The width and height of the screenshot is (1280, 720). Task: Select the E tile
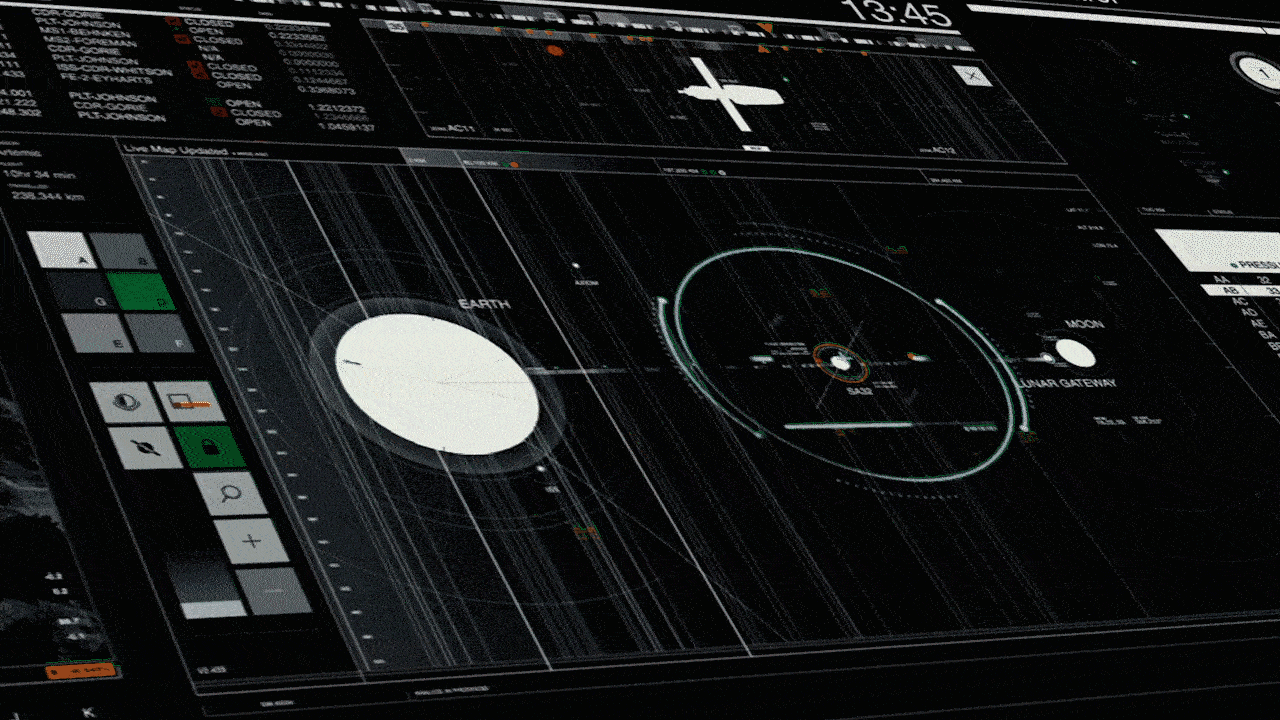tap(96, 333)
